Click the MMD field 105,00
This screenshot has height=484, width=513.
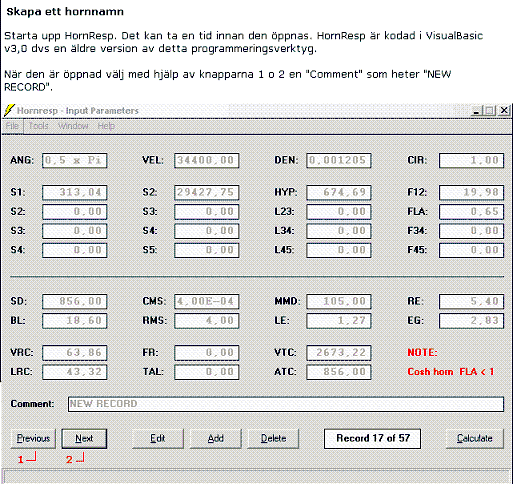339,301
